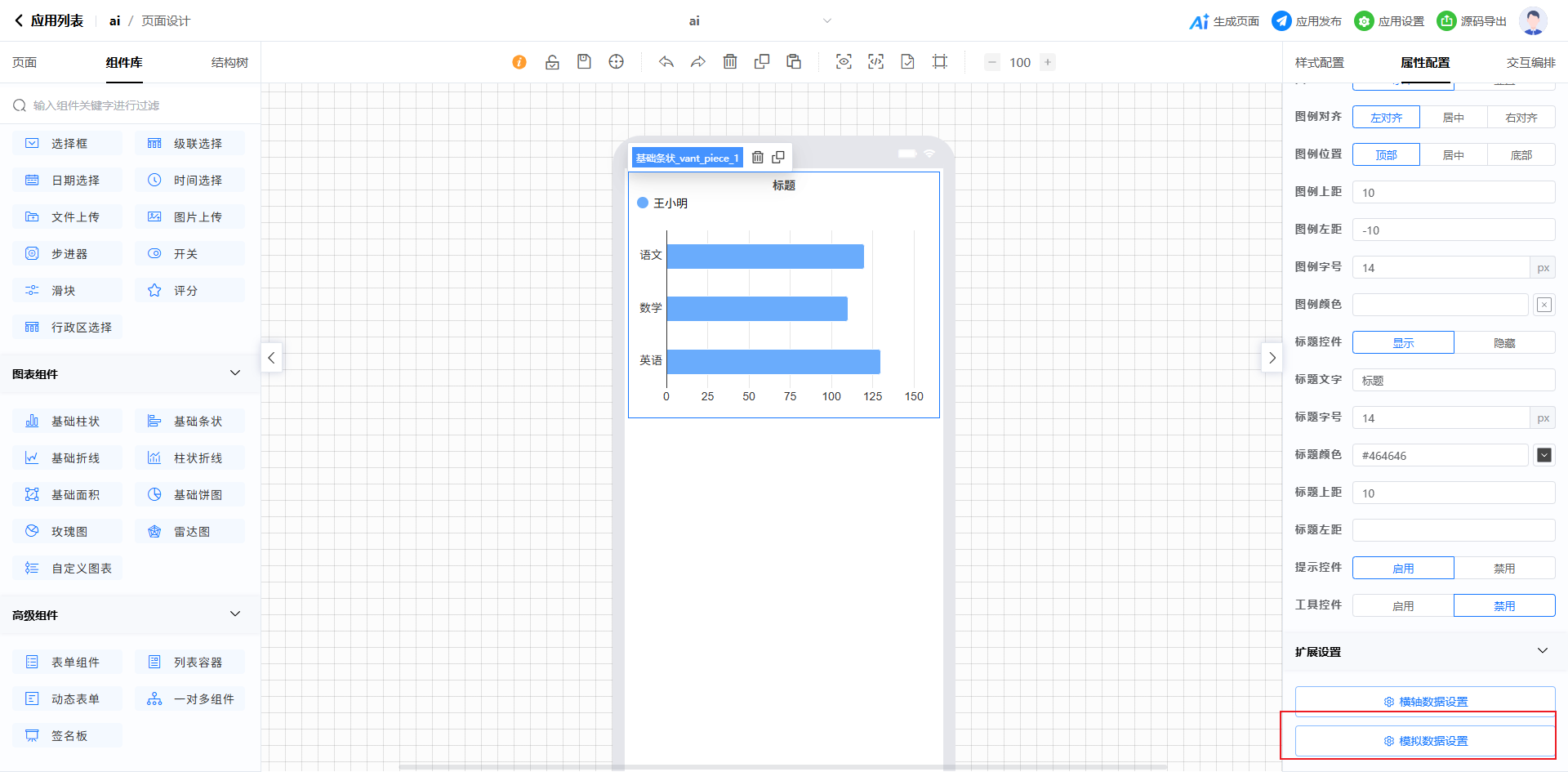Set legend position to 底部
This screenshot has width=1568, height=772.
point(1521,155)
